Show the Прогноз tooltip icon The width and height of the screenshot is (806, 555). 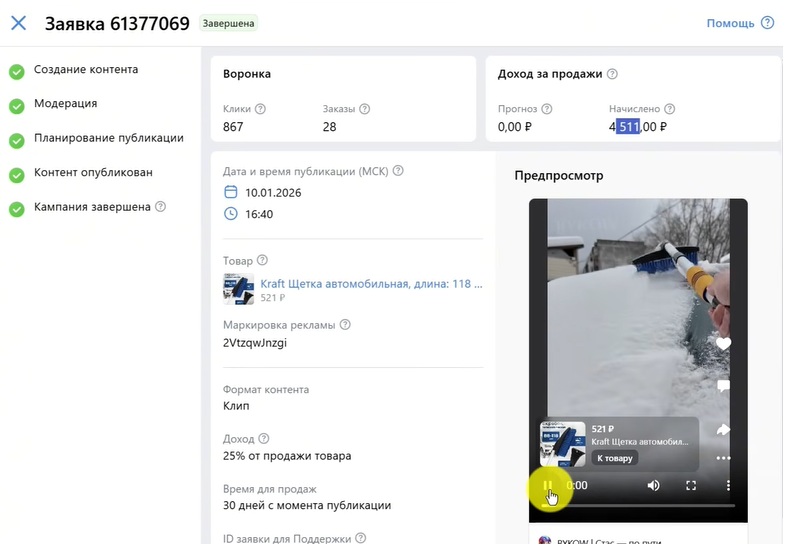point(547,109)
